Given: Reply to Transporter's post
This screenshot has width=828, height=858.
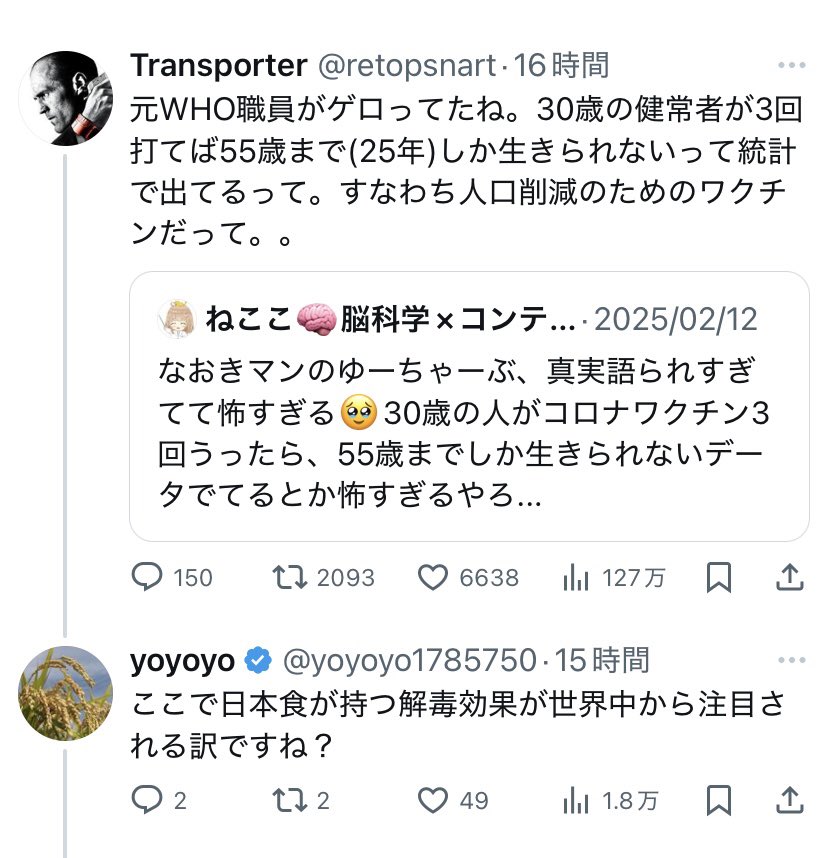Looking at the screenshot, I should [148, 577].
